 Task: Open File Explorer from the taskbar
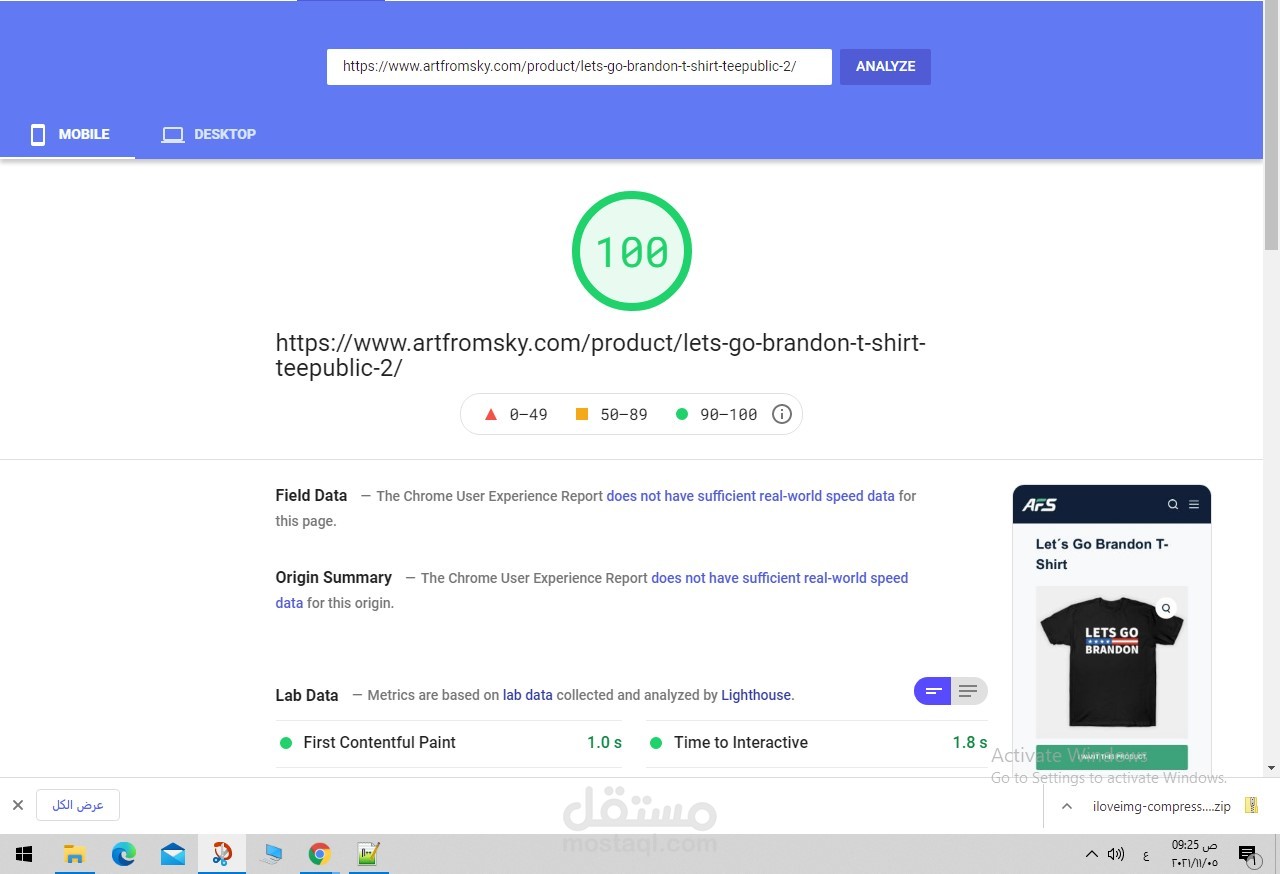(74, 854)
